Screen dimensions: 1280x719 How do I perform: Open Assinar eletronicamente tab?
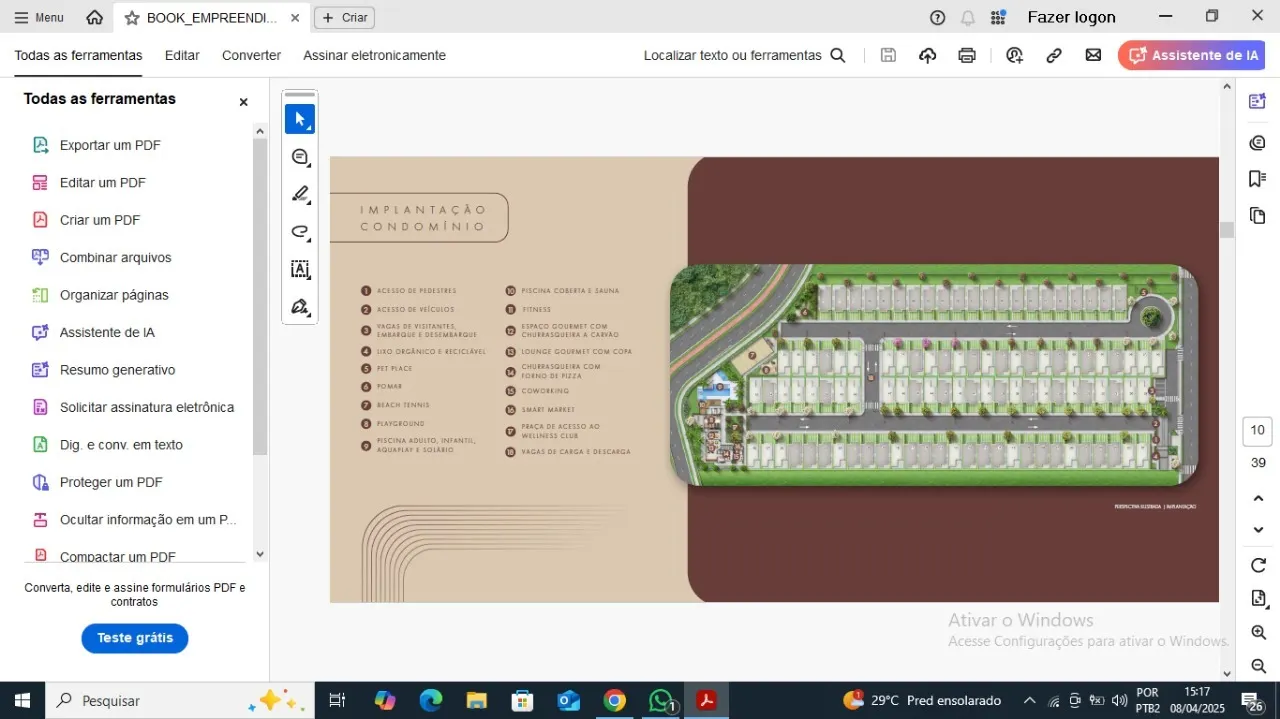point(374,55)
